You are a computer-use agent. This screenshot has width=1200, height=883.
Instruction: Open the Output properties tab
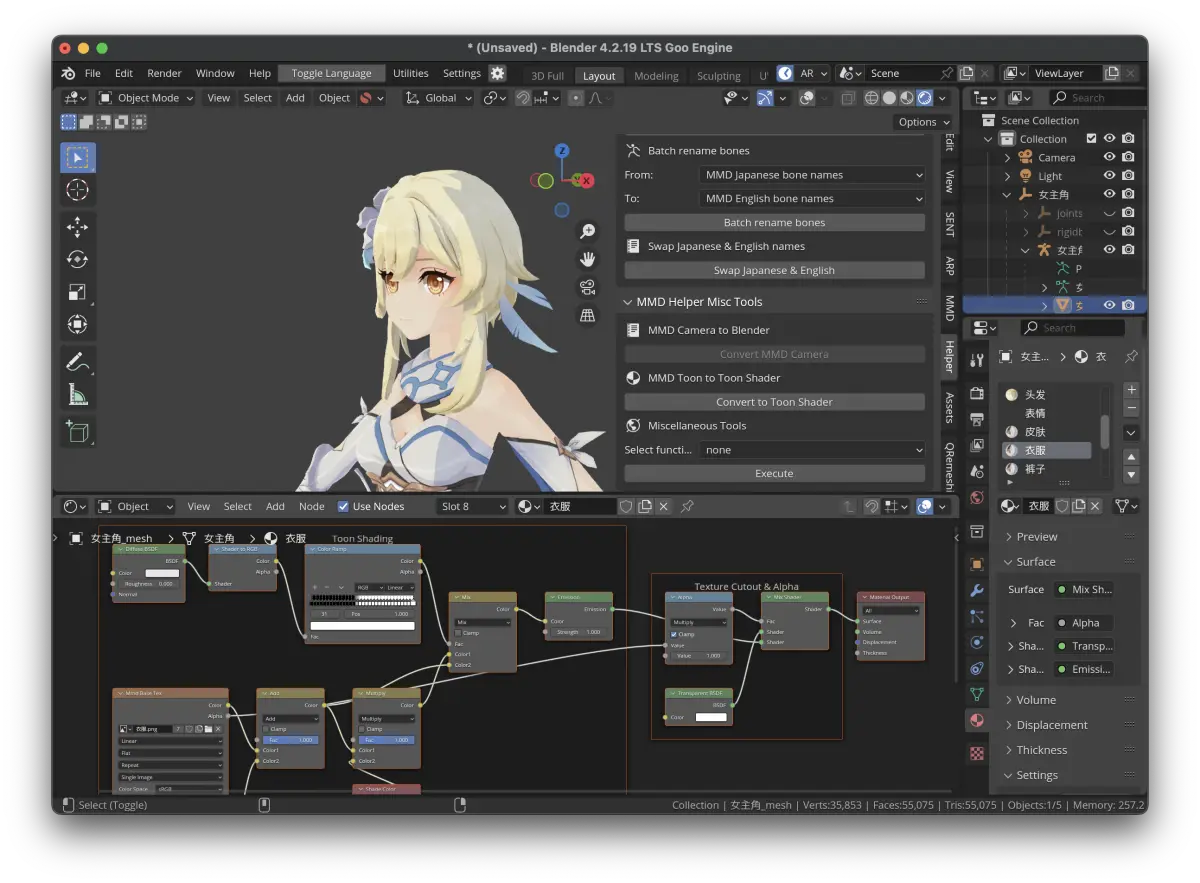[977, 419]
